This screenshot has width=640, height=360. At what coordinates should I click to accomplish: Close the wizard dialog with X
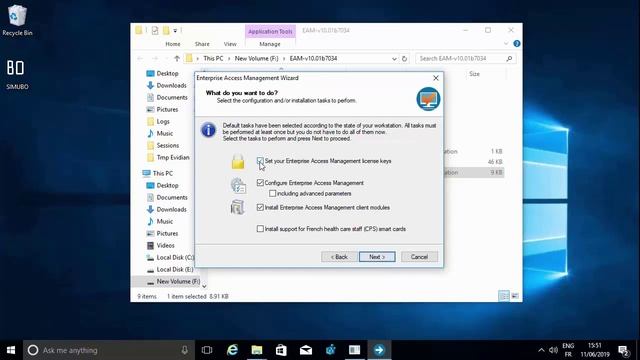(436, 78)
